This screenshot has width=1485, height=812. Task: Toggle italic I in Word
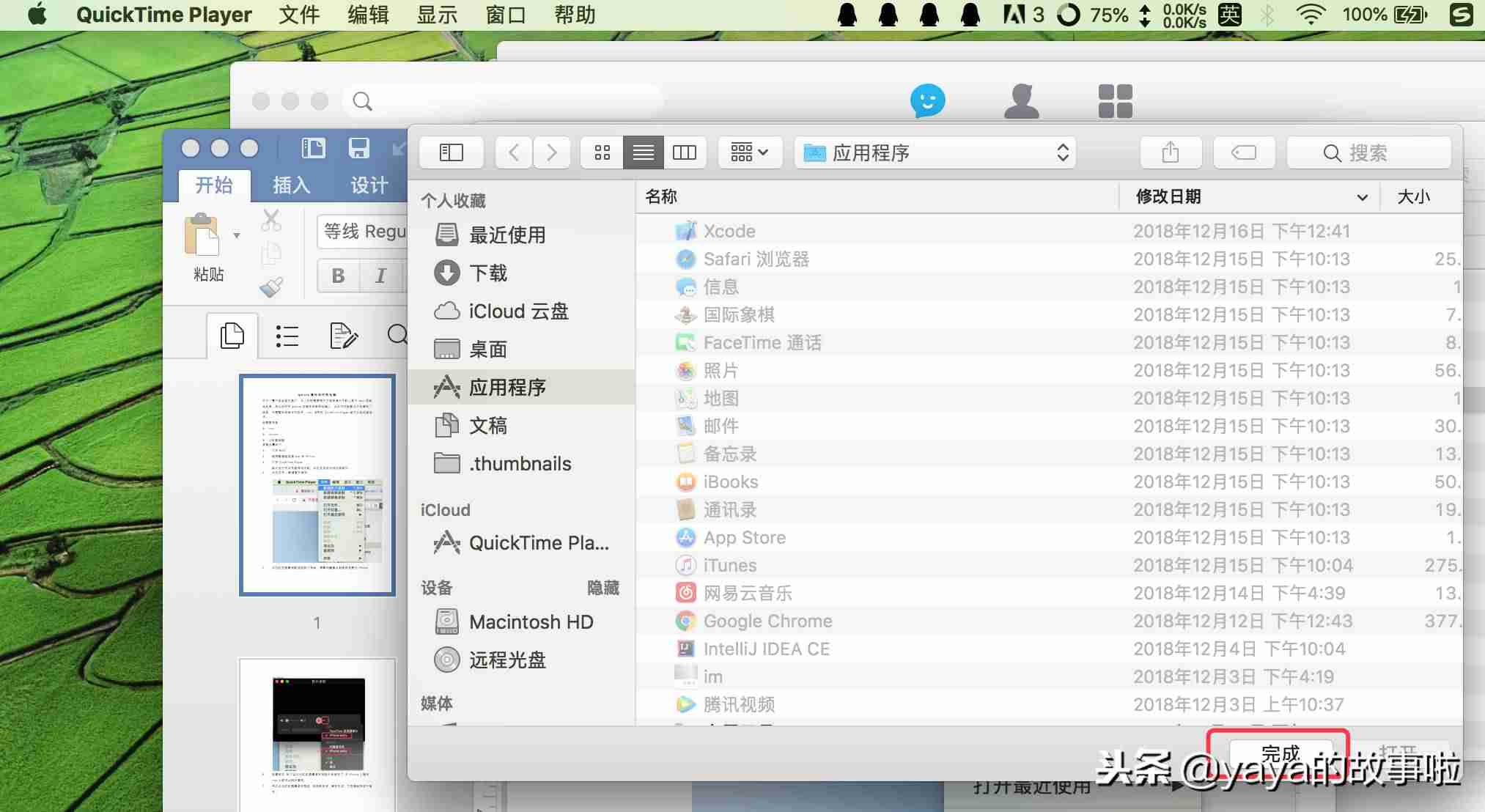(x=380, y=276)
